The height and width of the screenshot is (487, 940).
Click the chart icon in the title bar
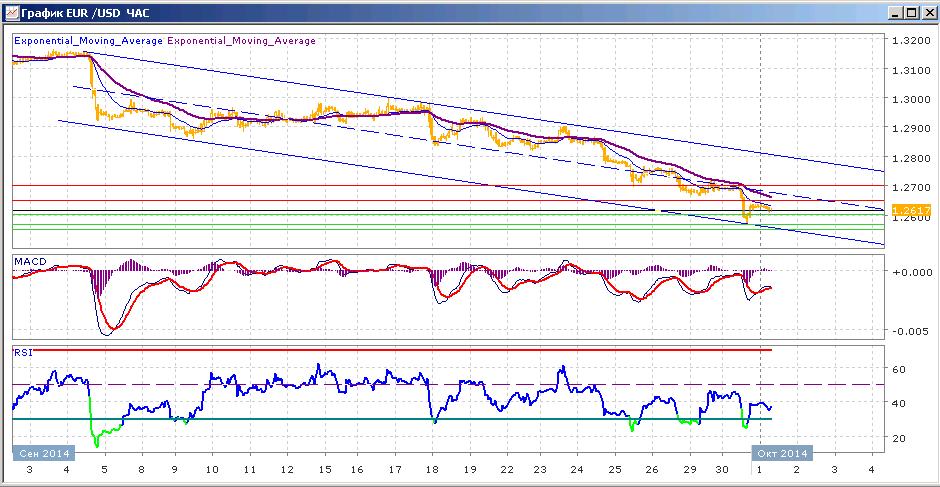[11, 12]
